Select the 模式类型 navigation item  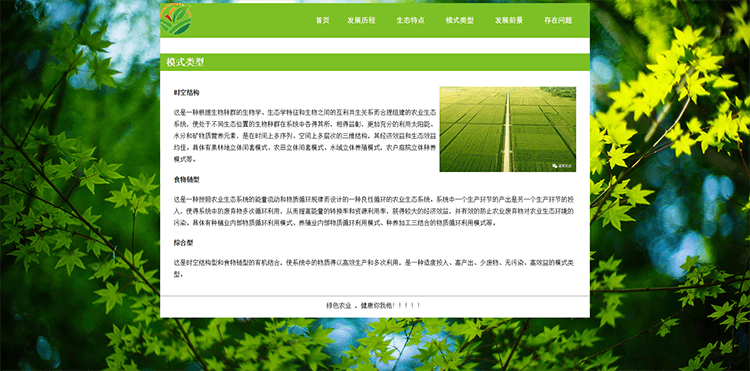click(x=460, y=21)
